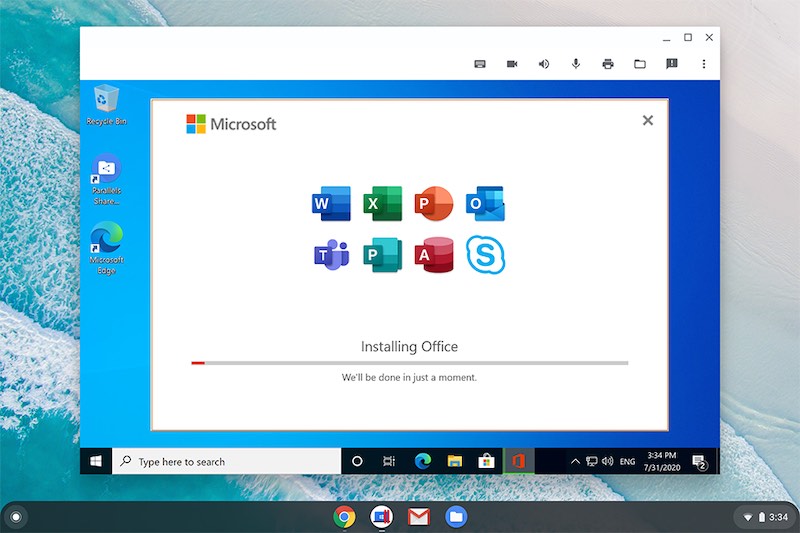The height and width of the screenshot is (533, 800).
Task: Click the printer icon in Parallels toolbar
Action: pos(608,64)
